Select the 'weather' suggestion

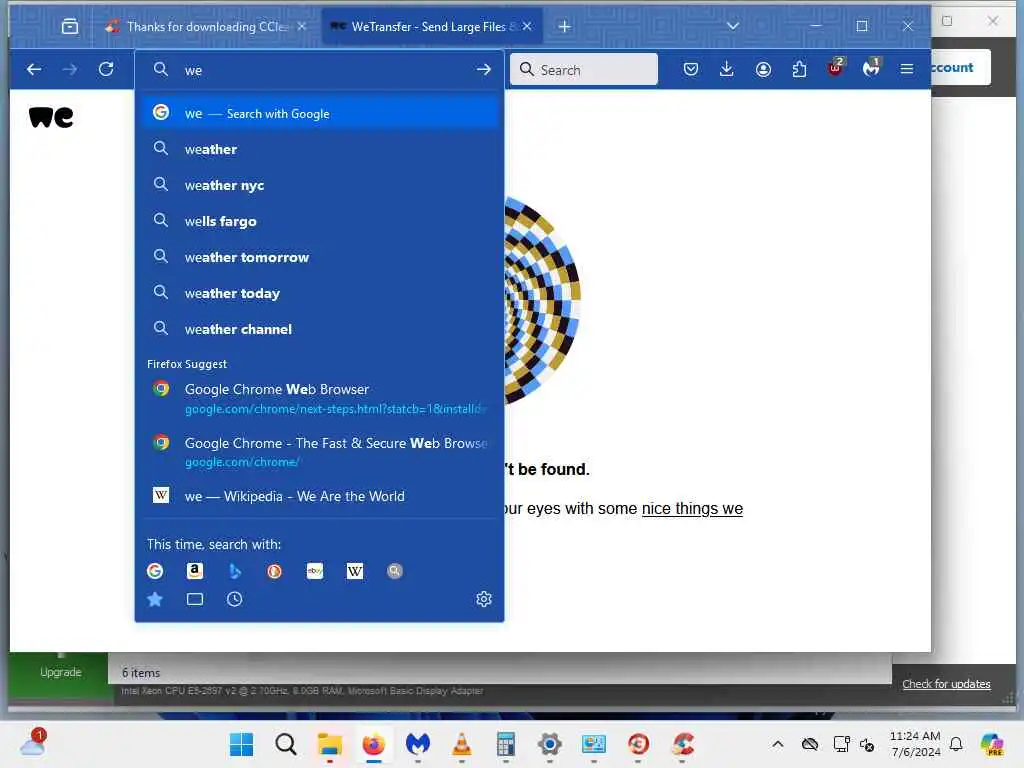319,149
